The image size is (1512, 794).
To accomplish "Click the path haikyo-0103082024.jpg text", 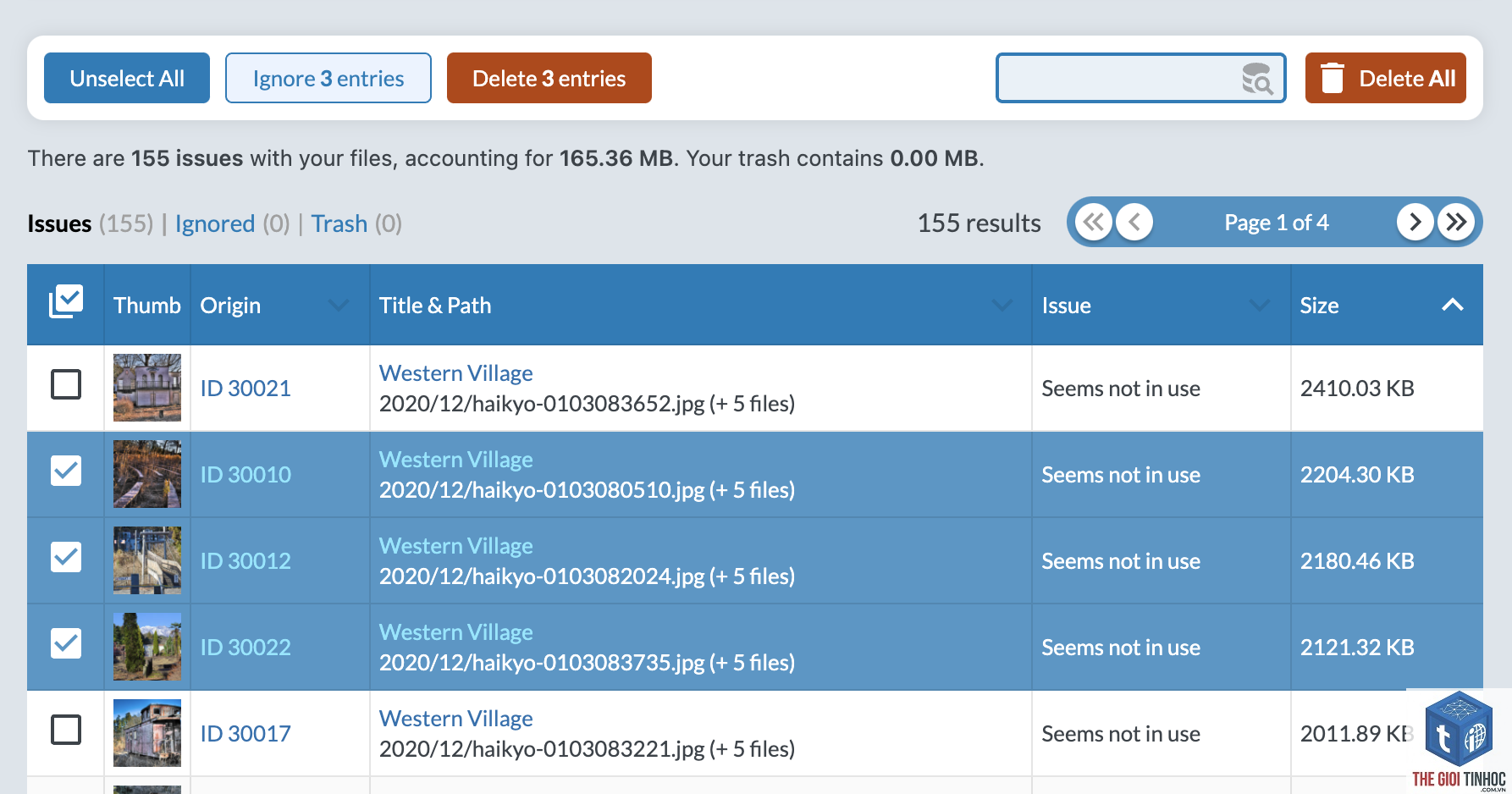I will click(588, 576).
